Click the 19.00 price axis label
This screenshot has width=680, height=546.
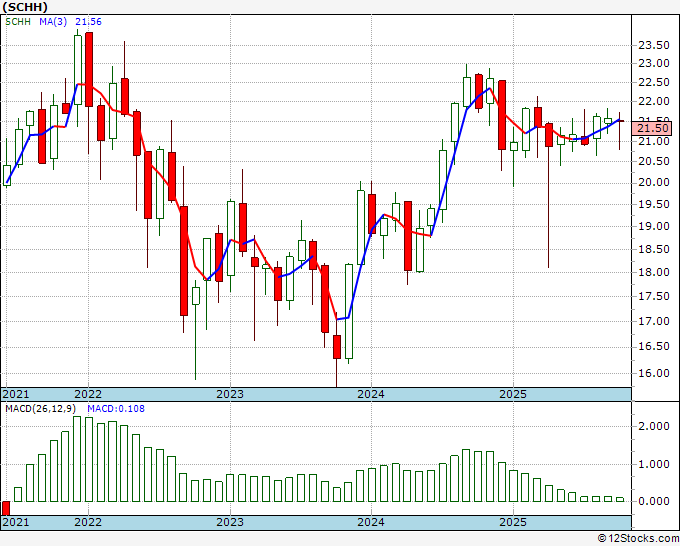[x=654, y=226]
